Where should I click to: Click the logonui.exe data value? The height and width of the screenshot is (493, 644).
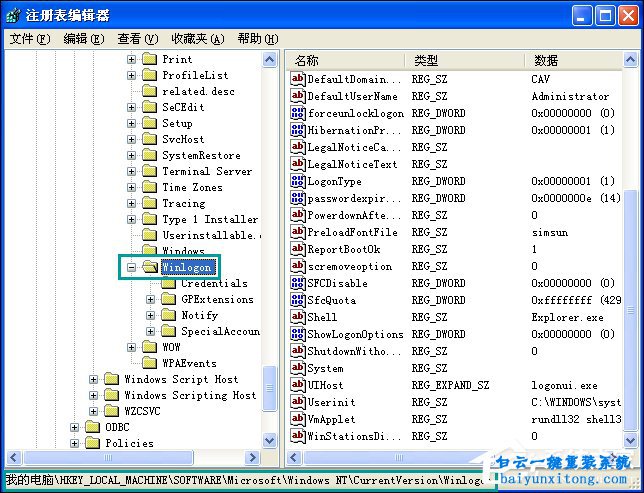pos(564,385)
